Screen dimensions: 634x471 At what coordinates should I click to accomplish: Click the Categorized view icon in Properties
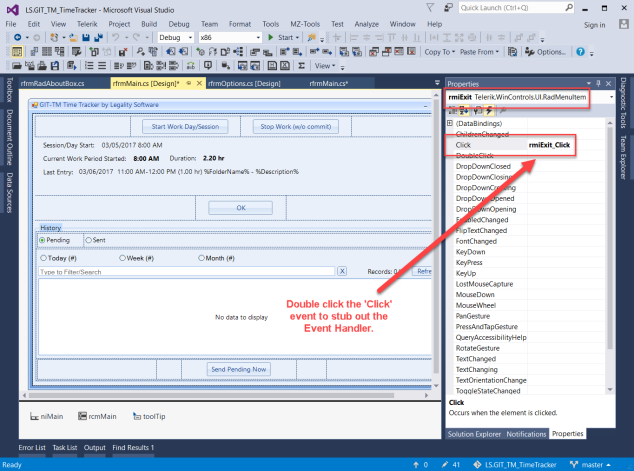[x=453, y=110]
